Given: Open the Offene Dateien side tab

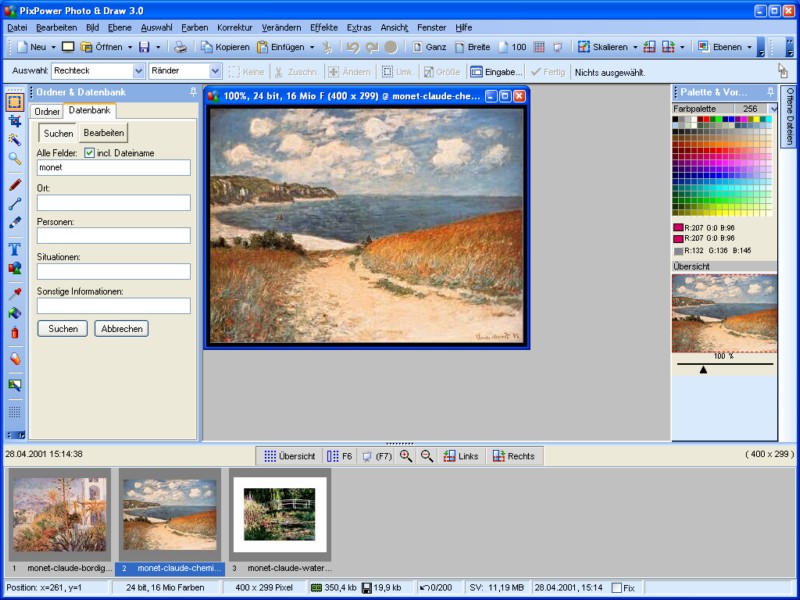Looking at the screenshot, I should [x=789, y=116].
